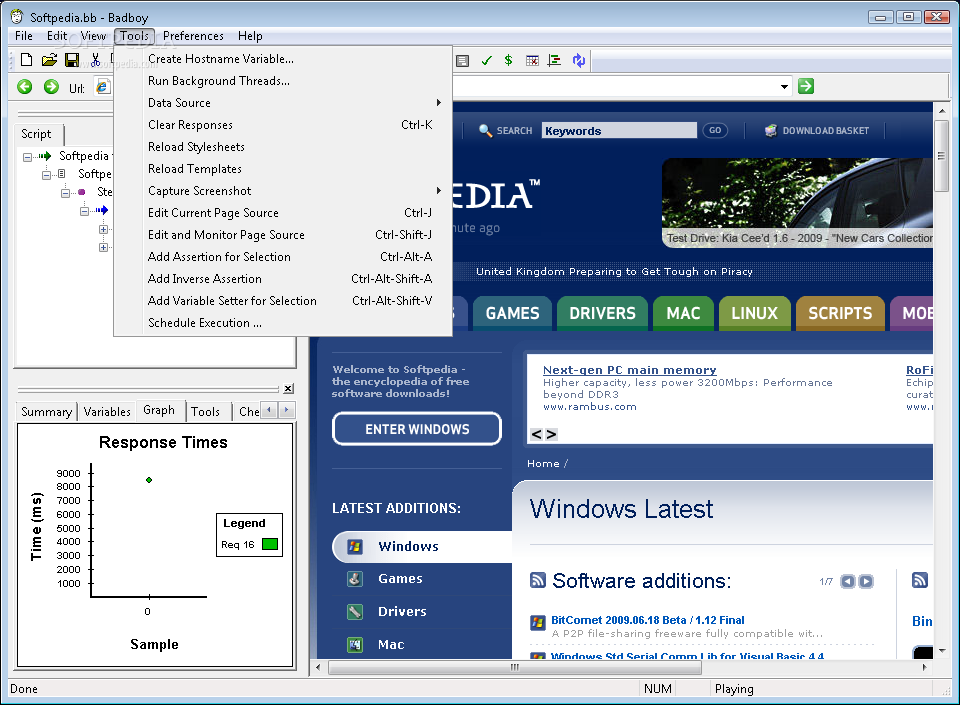Click the green Go arrow beside URL field
960x705 pixels.
tap(806, 86)
